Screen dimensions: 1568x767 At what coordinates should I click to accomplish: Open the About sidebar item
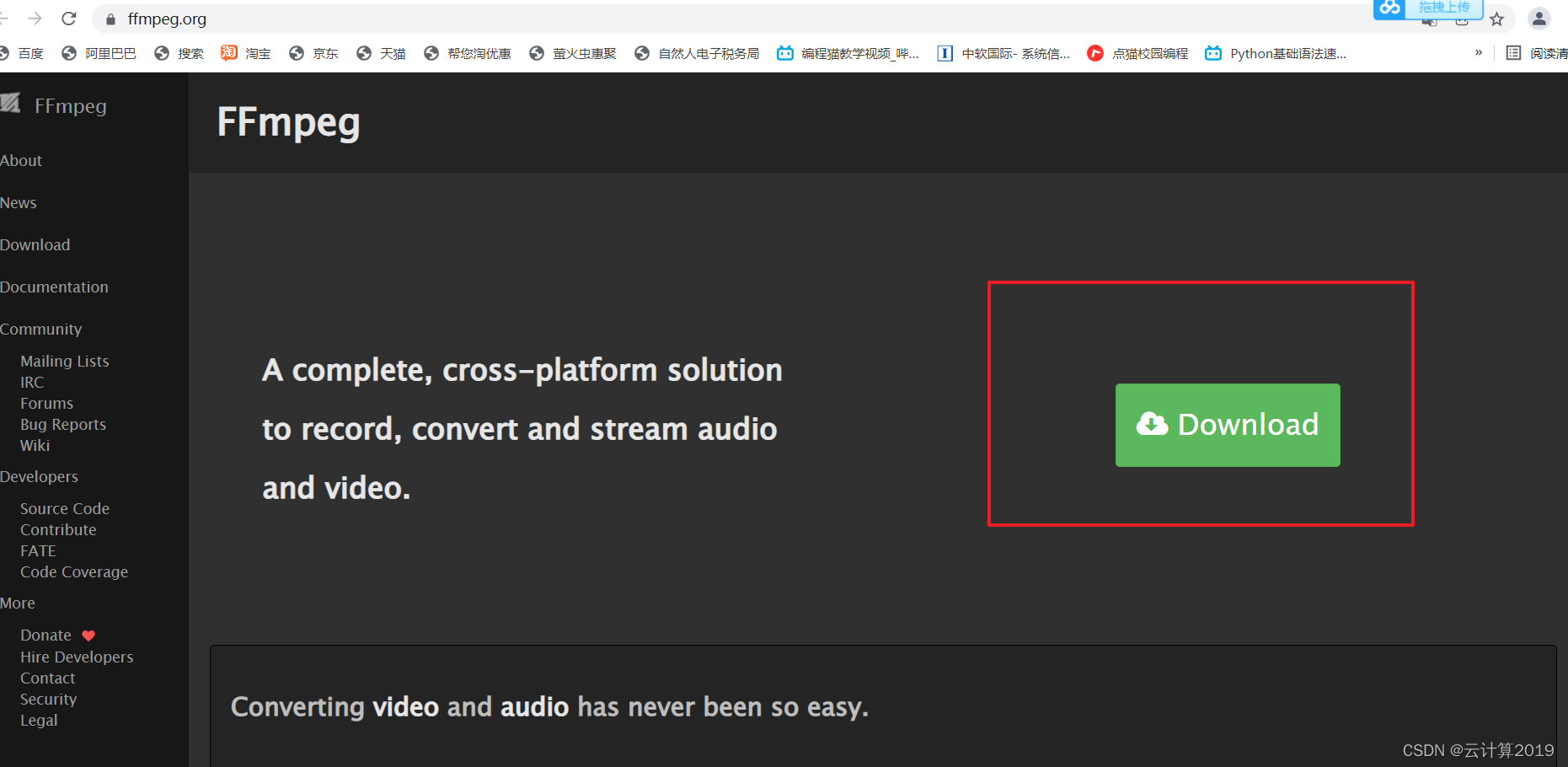pyautogui.click(x=21, y=160)
